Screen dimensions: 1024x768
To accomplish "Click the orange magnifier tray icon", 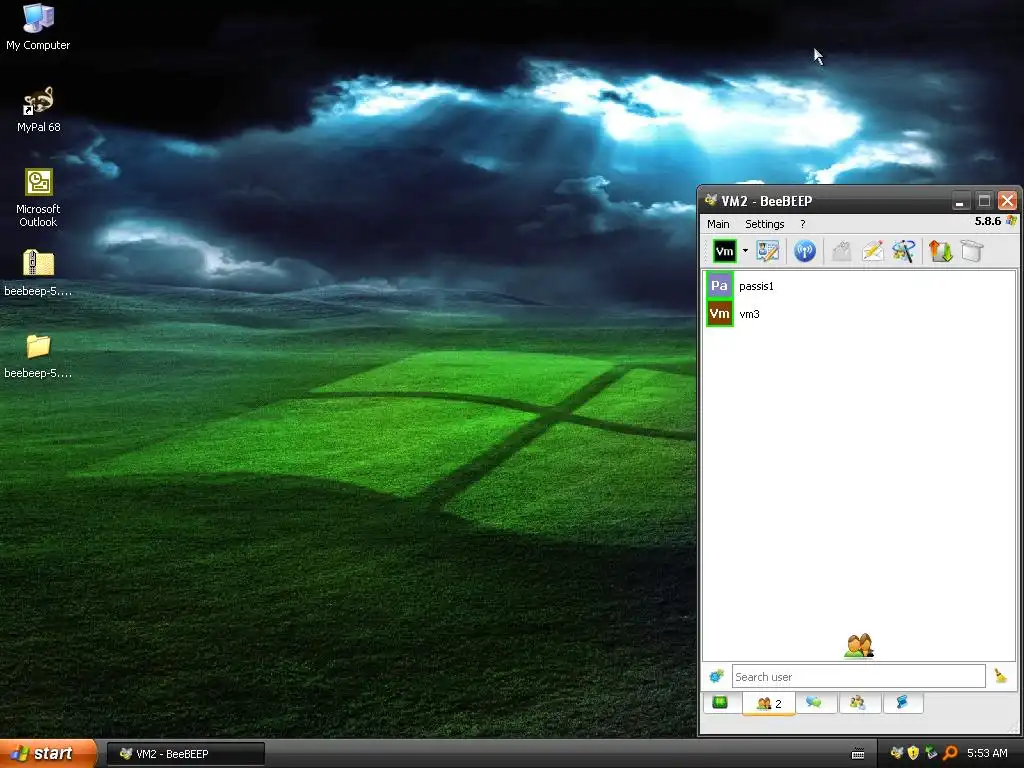I will (x=950, y=753).
